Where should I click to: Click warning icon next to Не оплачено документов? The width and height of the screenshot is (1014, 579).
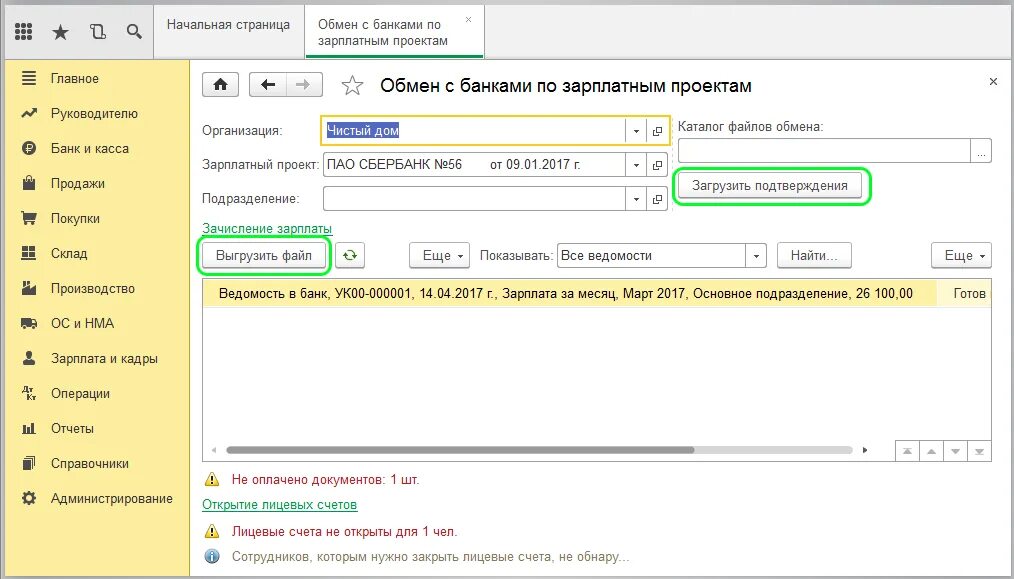tap(211, 479)
